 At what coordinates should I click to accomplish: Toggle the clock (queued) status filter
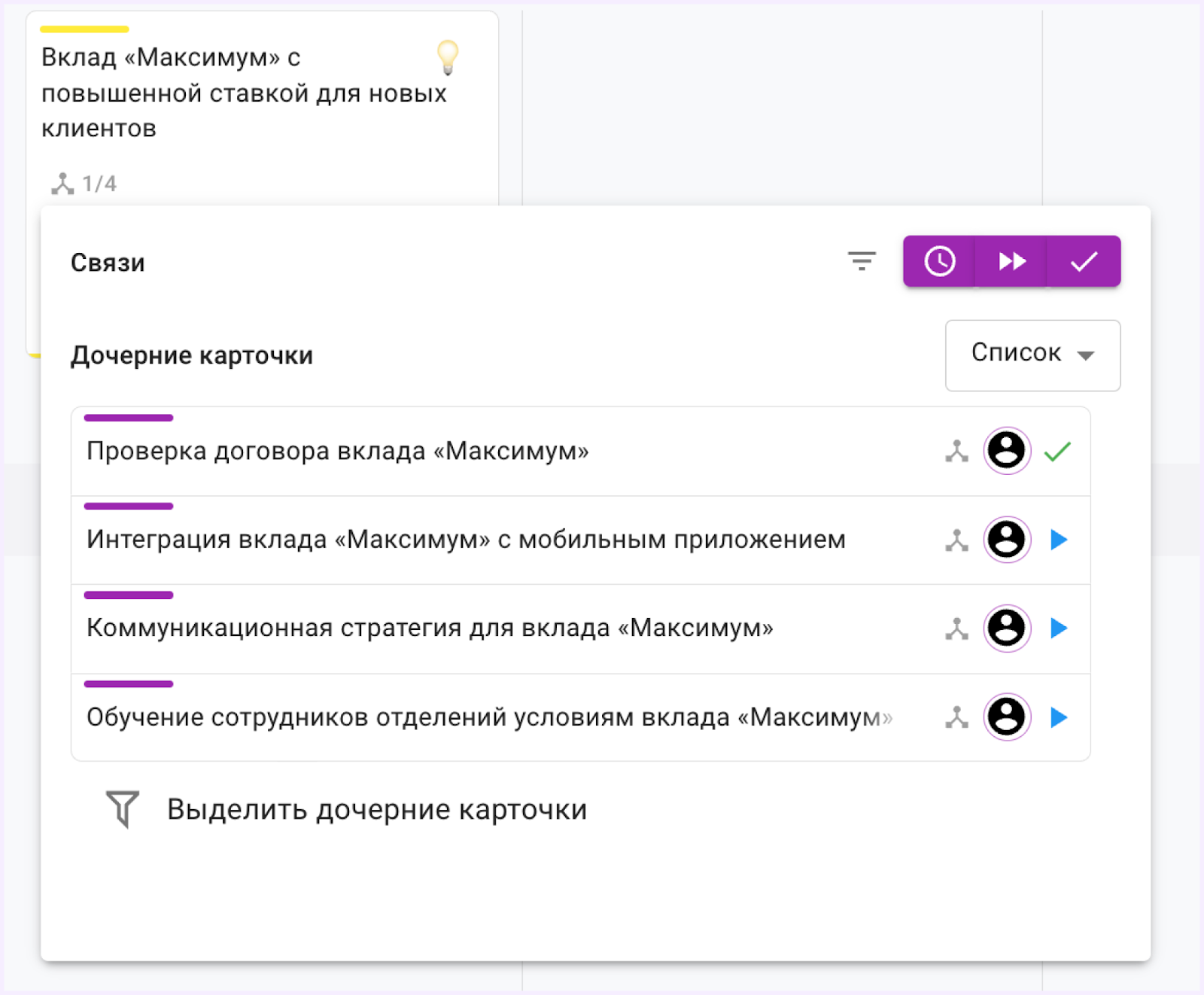(x=939, y=261)
